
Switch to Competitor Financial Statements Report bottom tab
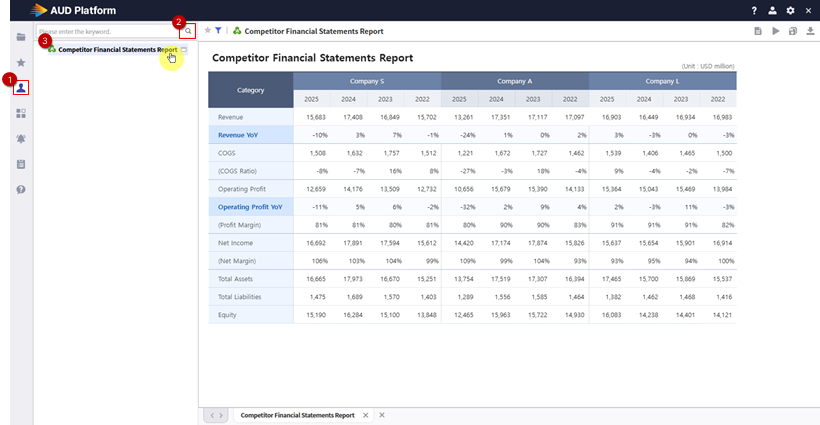click(297, 415)
